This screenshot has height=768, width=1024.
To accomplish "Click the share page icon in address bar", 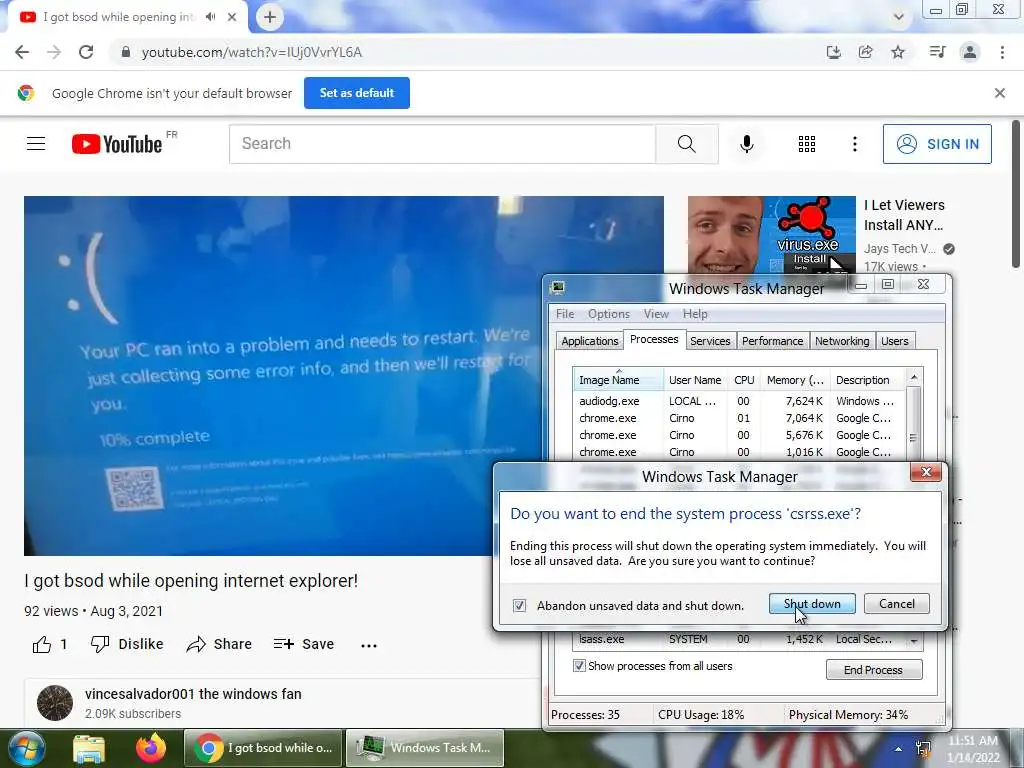I will 865,52.
